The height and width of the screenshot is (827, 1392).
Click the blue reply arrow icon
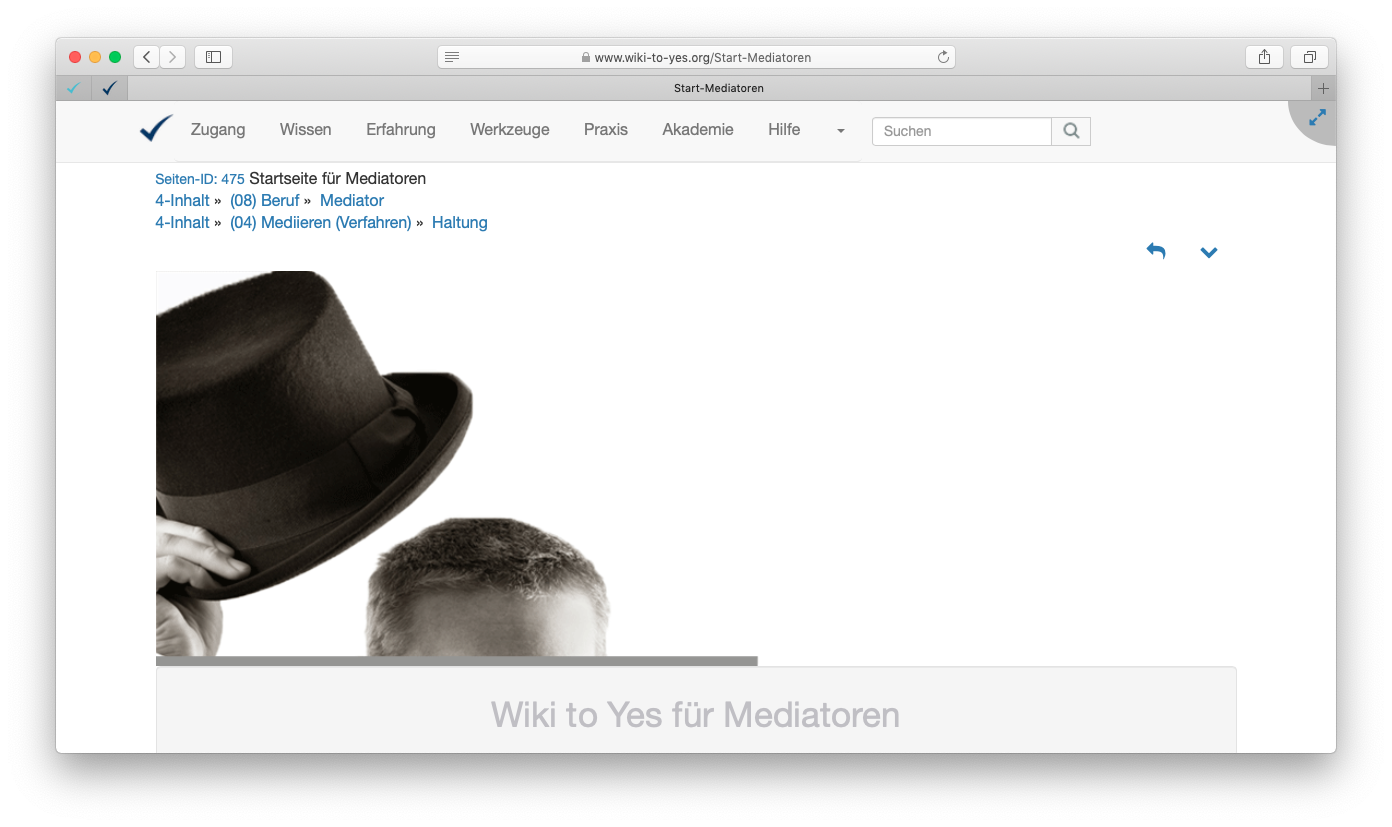[x=1156, y=251]
